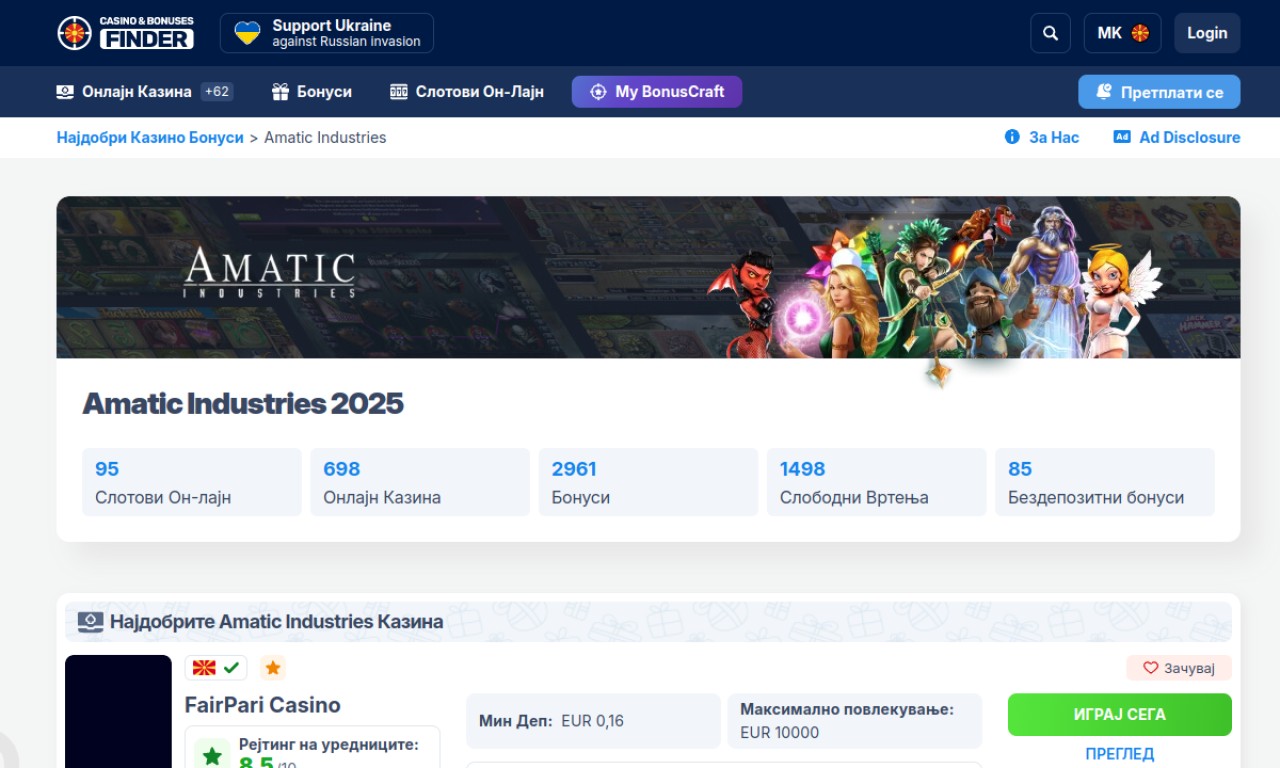1280x768 pixels.
Task: Open the FairPari Casino title link
Action: tap(263, 705)
